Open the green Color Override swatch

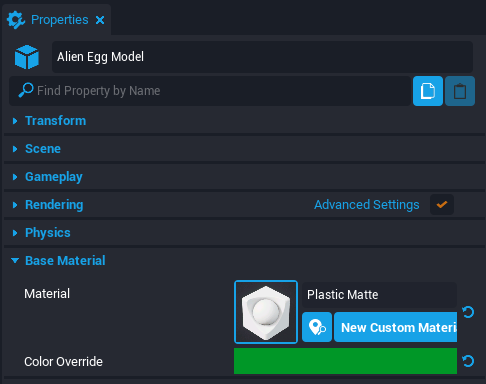click(x=345, y=361)
